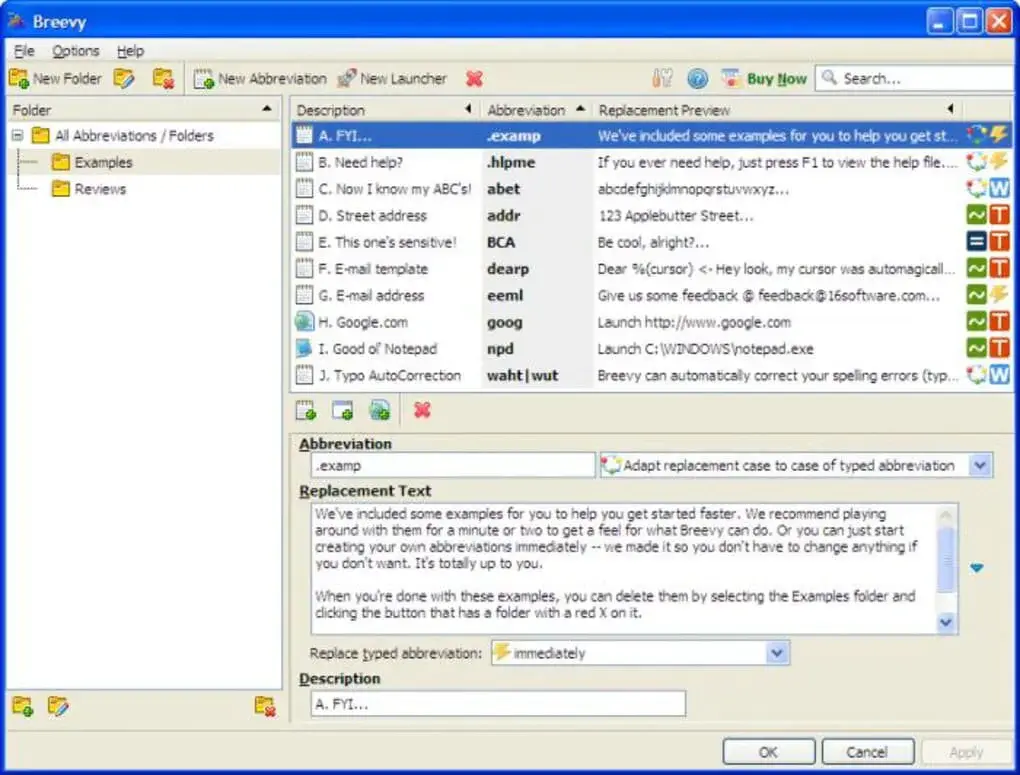This screenshot has width=1020, height=775.
Task: Click the Cancel button
Action: pos(868,752)
